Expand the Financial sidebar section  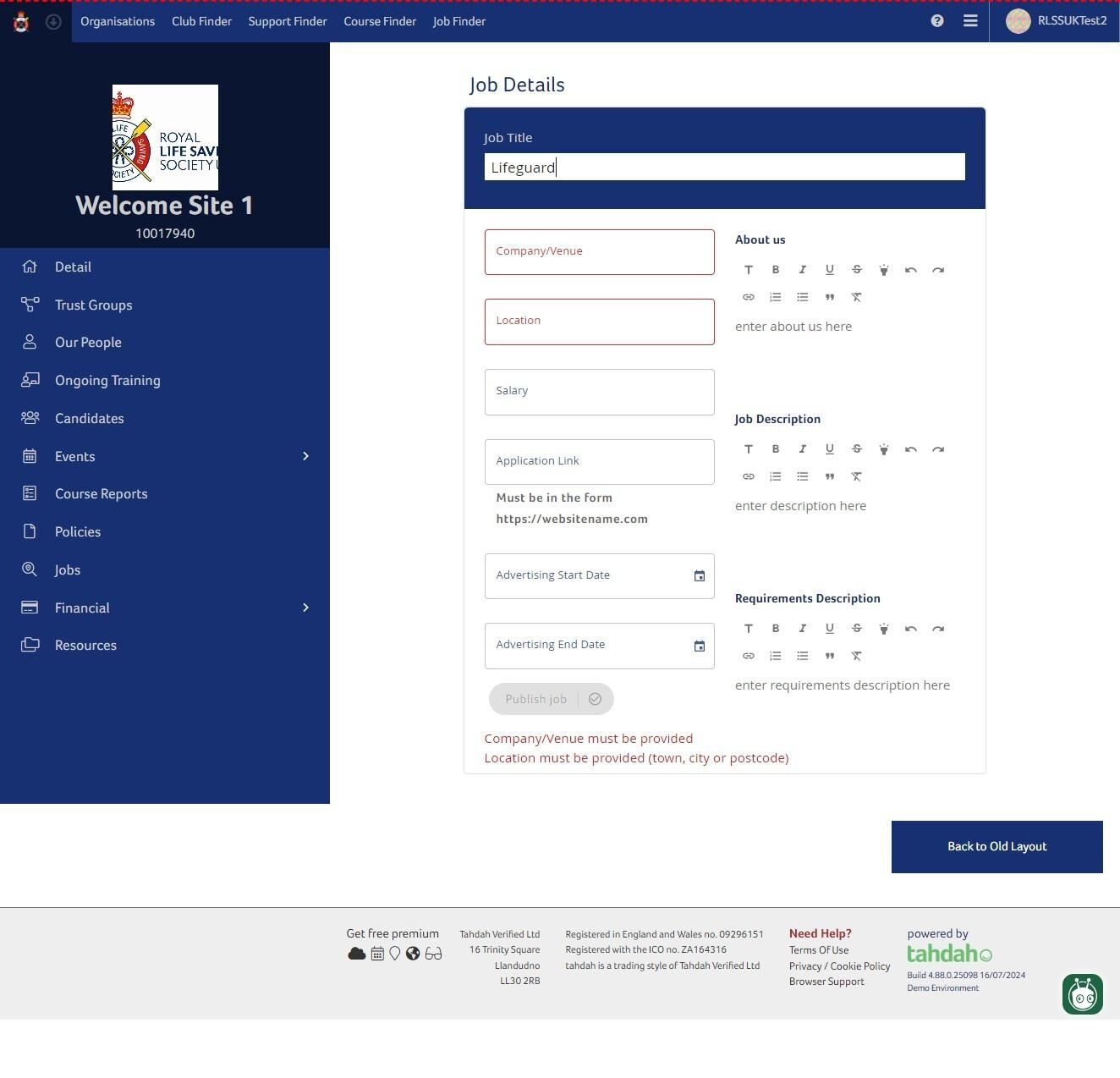click(305, 608)
